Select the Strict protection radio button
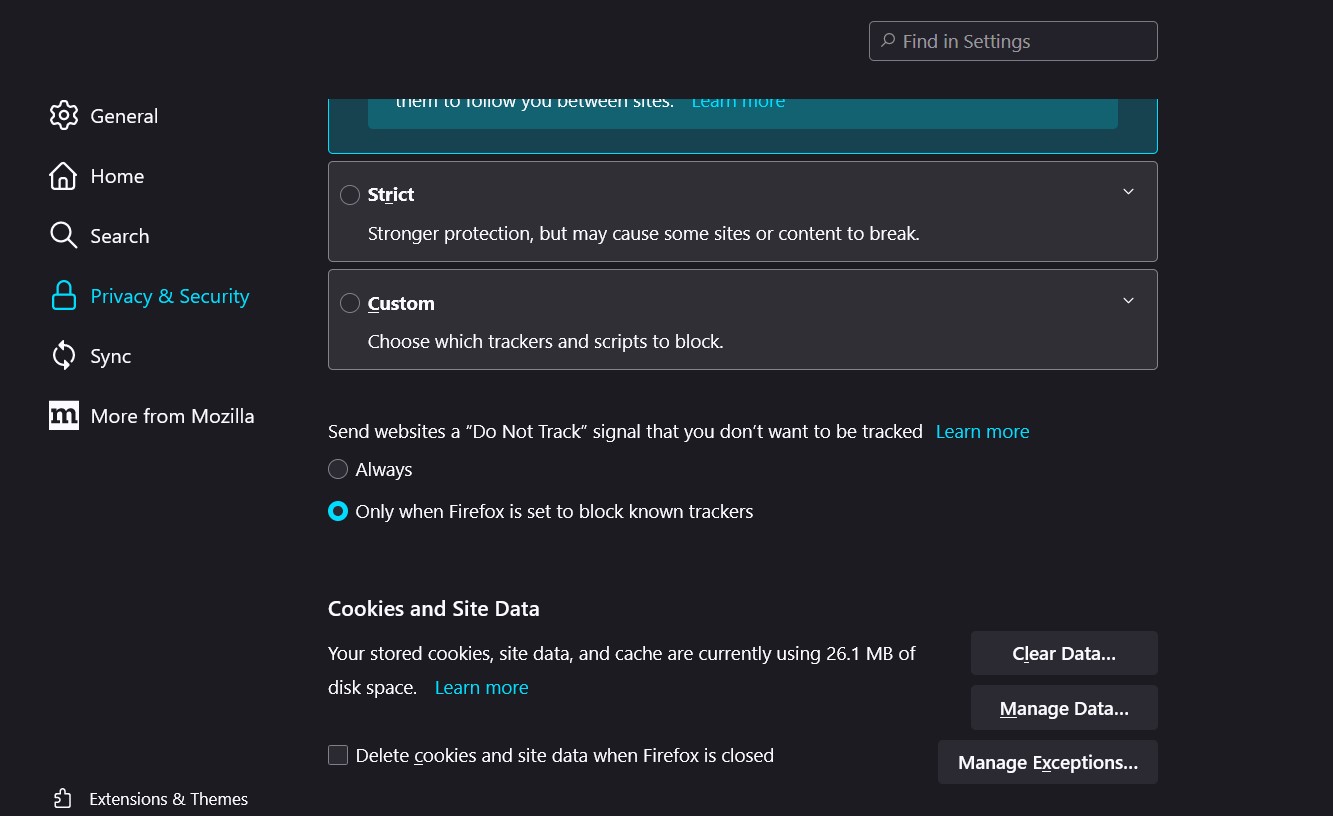Screen dimensions: 1333x816 pos(350,195)
